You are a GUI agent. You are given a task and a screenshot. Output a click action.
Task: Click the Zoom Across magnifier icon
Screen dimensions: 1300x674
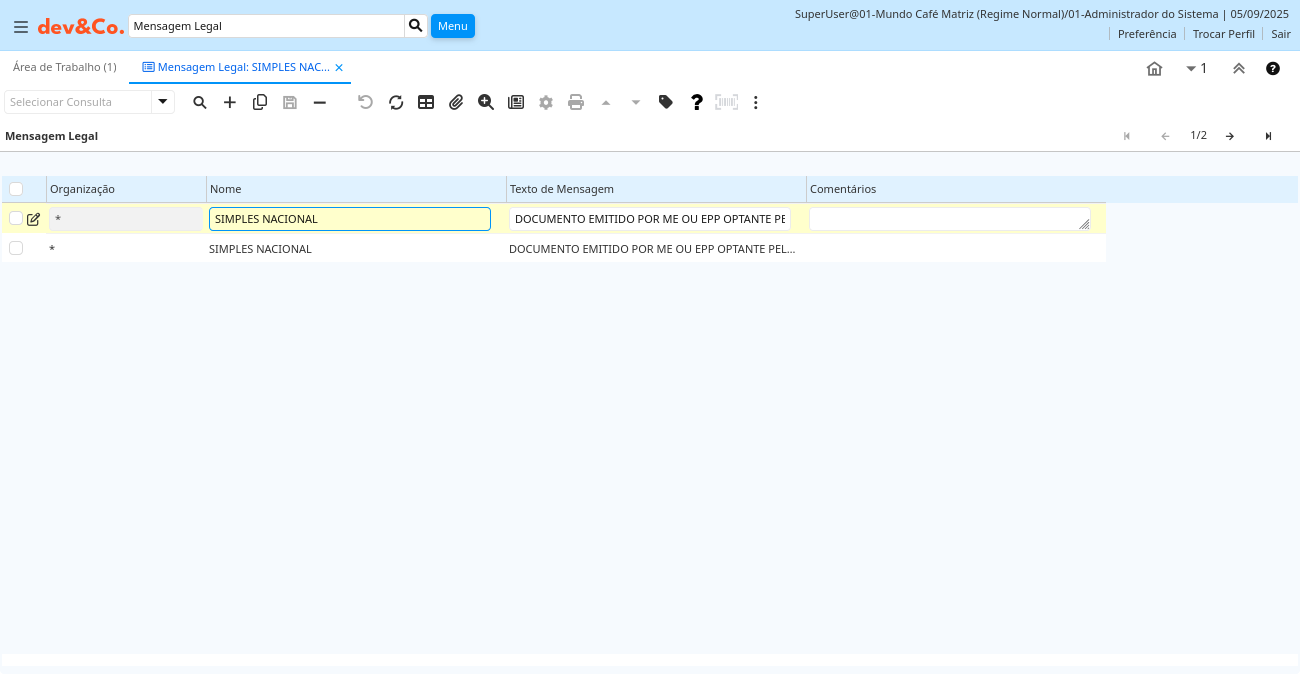pos(486,102)
